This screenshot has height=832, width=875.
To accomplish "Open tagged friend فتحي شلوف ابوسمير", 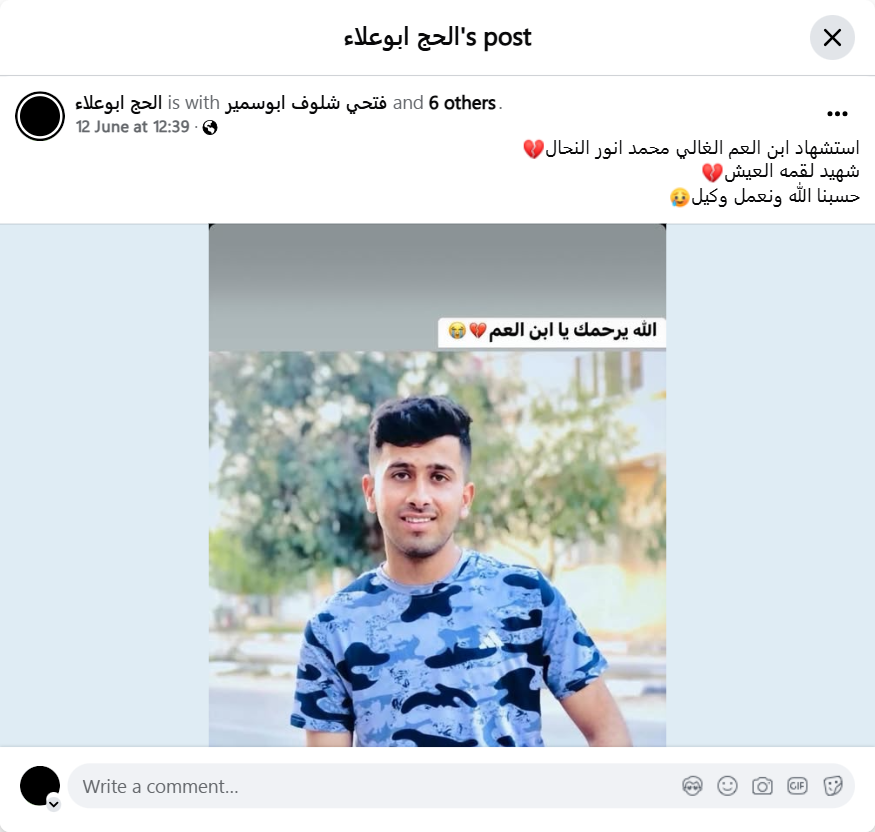I will coord(306,103).
